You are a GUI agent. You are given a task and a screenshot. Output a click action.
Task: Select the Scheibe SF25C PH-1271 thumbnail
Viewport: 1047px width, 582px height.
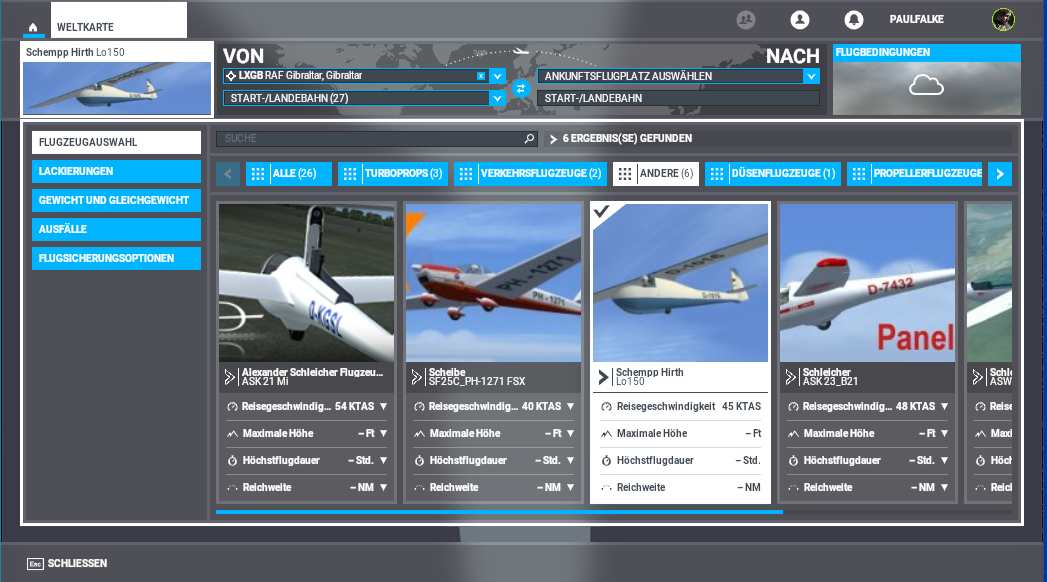pos(493,283)
